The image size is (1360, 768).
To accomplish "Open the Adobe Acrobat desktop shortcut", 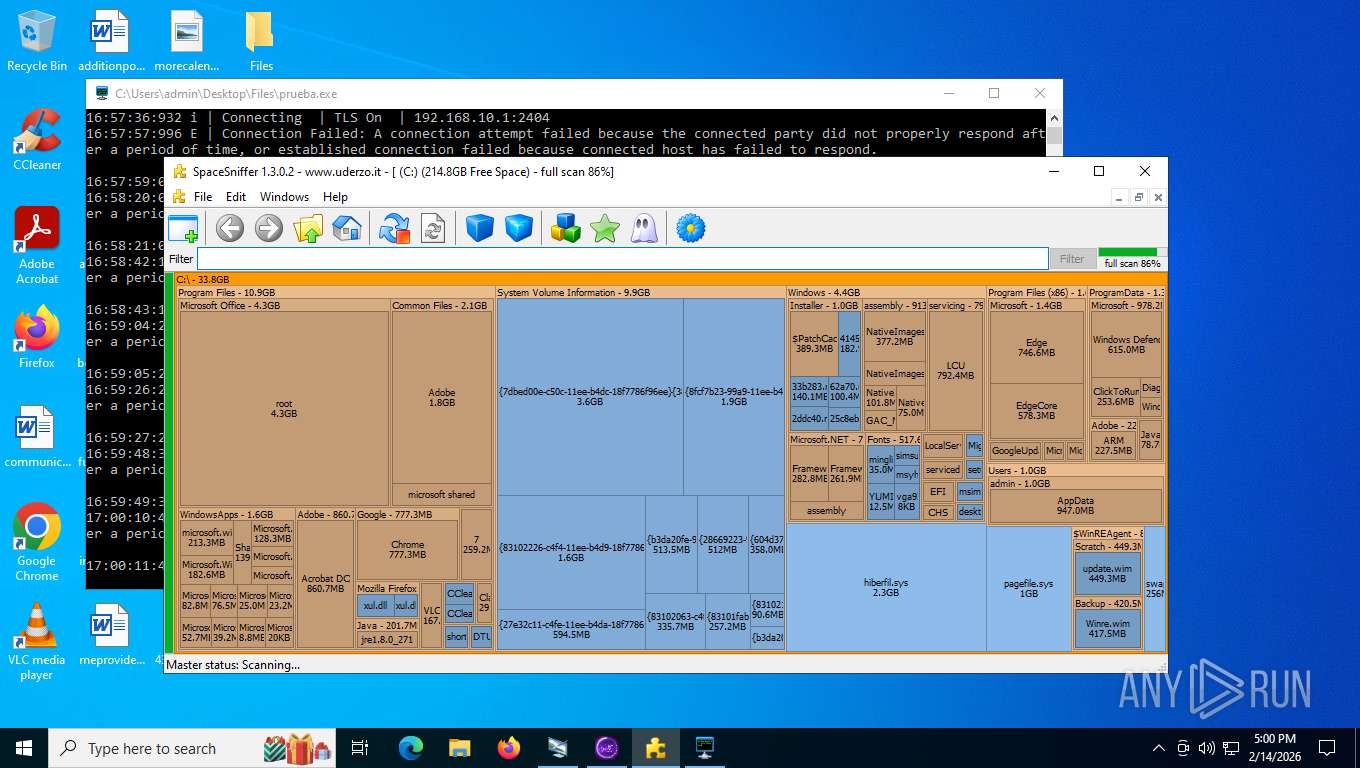I will (37, 246).
